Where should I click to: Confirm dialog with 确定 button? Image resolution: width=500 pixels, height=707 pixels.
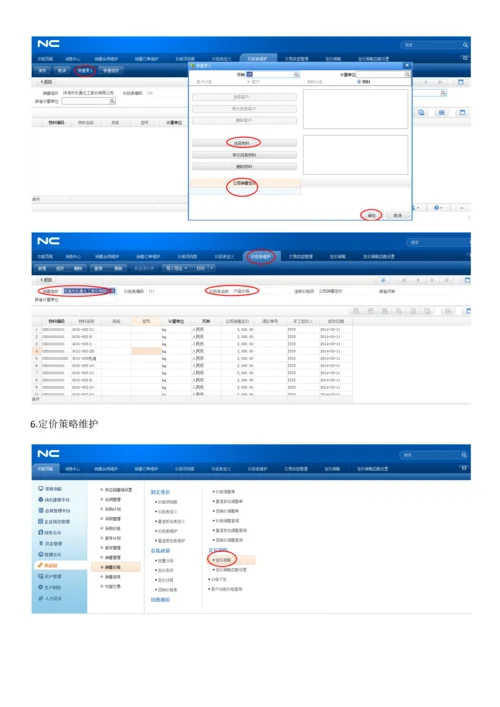pos(372,216)
